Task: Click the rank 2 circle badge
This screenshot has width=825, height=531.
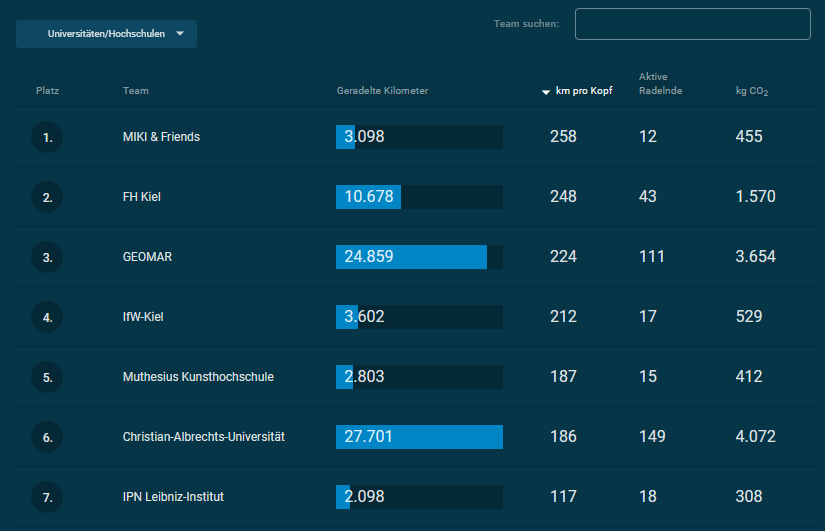Action: click(x=47, y=197)
